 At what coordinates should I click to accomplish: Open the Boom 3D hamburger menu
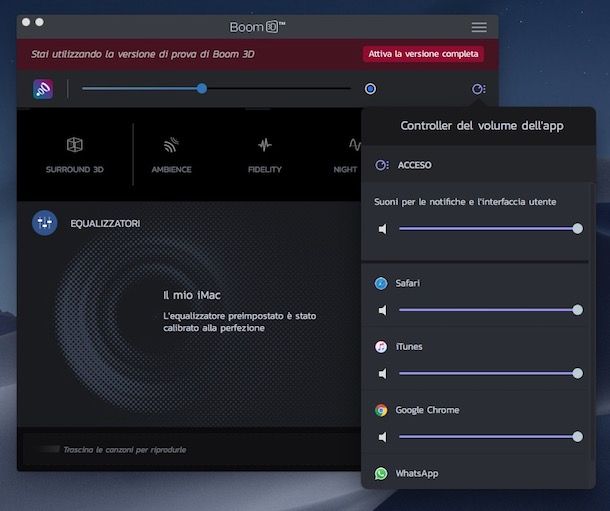[x=479, y=27]
